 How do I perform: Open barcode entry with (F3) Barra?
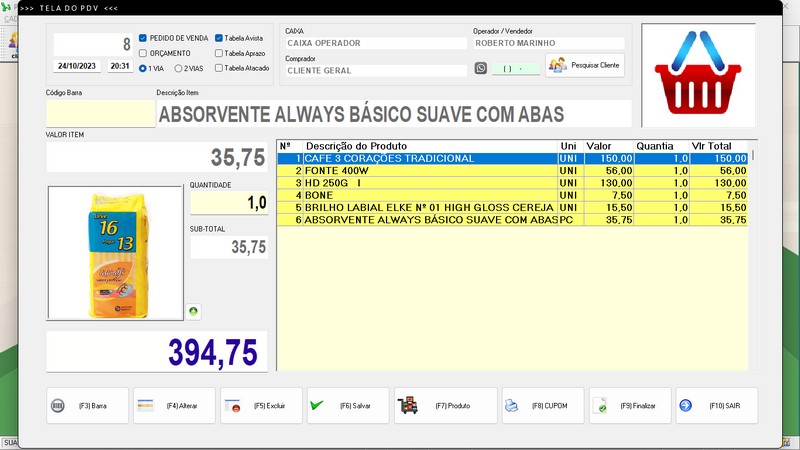click(87, 406)
